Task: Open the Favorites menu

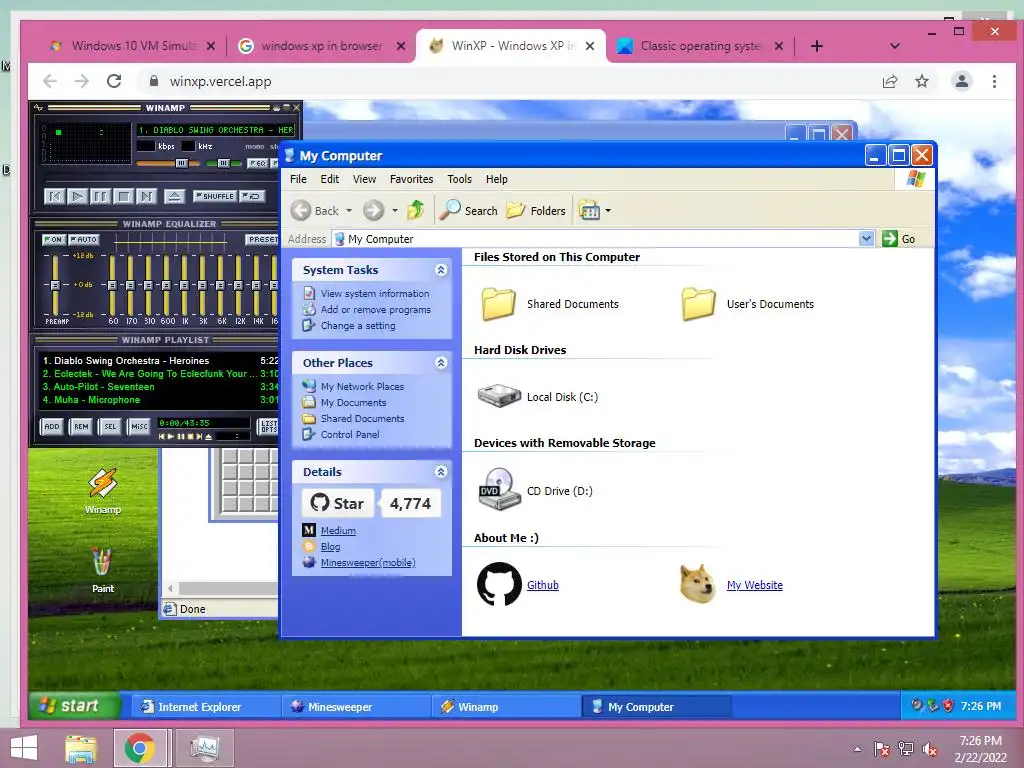Action: 411,179
